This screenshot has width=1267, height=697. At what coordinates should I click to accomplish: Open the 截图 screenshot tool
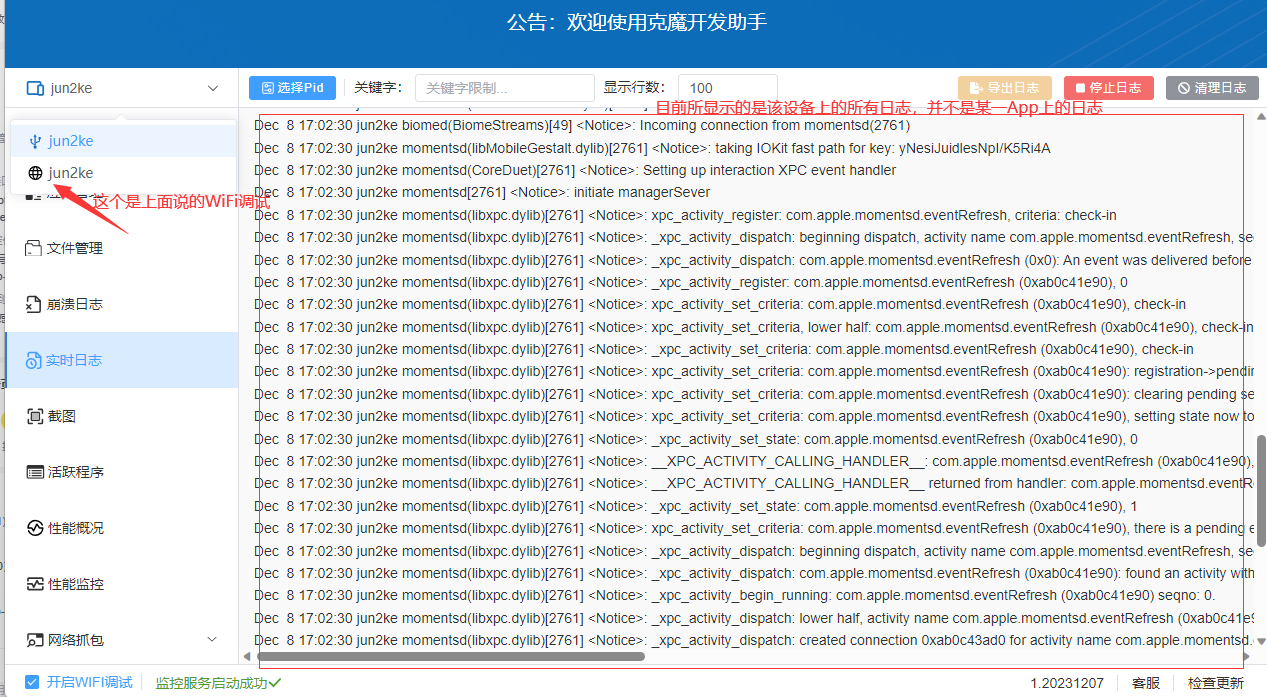click(x=121, y=416)
